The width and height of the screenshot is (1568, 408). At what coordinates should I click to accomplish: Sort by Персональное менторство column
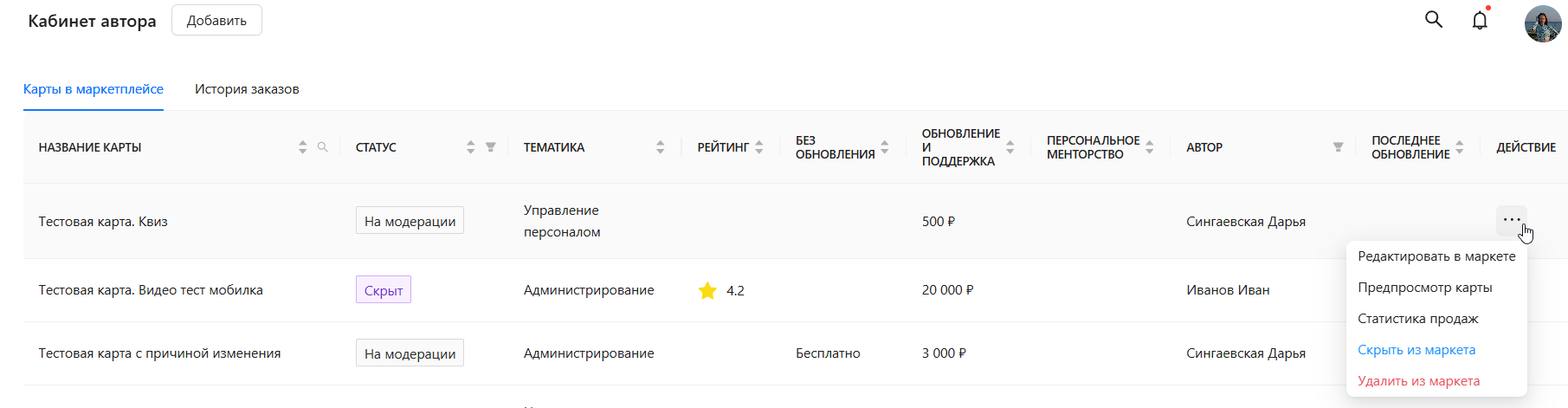coord(1150,147)
